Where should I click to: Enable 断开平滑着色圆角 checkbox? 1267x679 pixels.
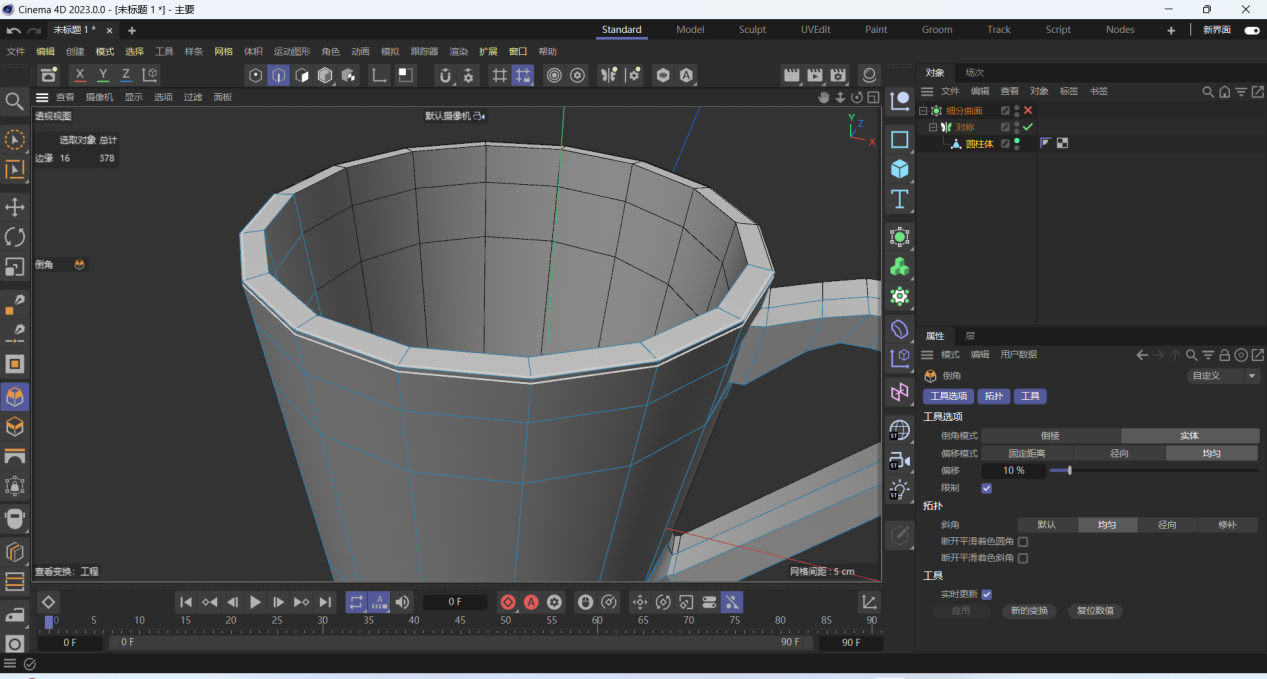(1022, 541)
